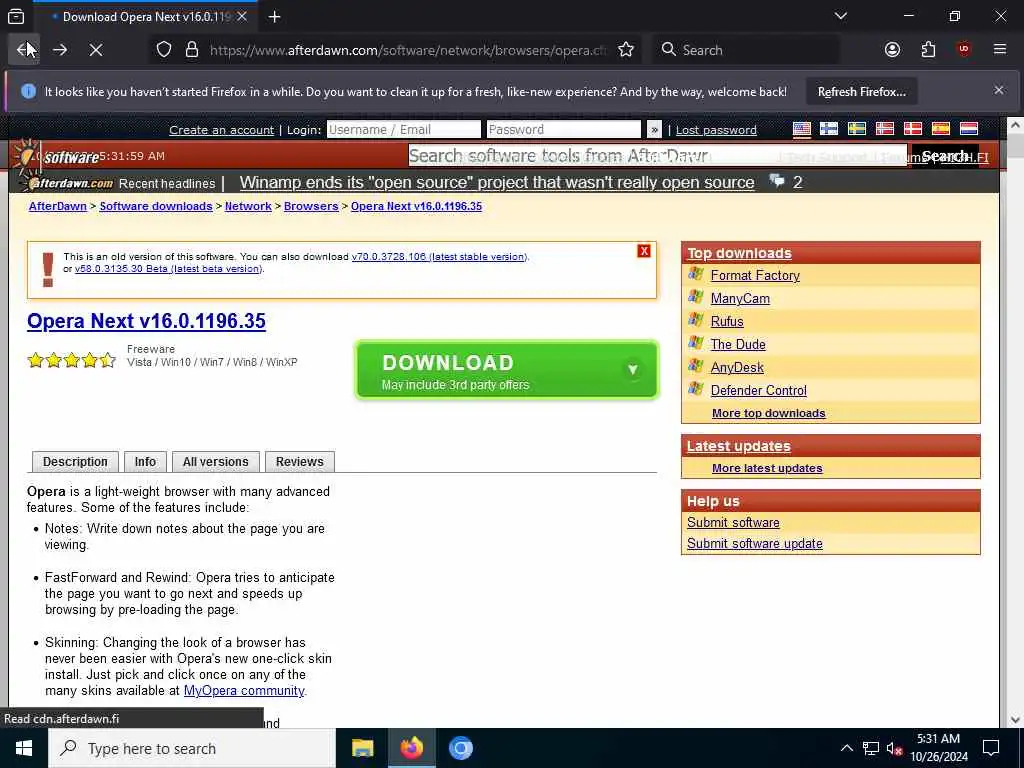This screenshot has height=768, width=1024.
Task: Open the v70.0.3728.106 latest stable version link
Action: tap(440, 257)
